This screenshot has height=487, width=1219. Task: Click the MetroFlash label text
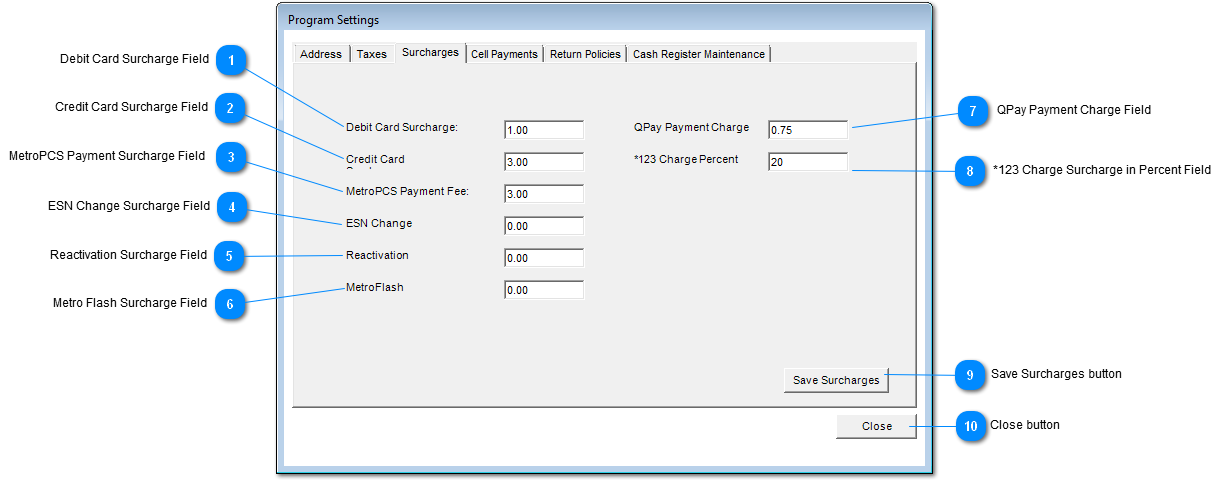(375, 287)
